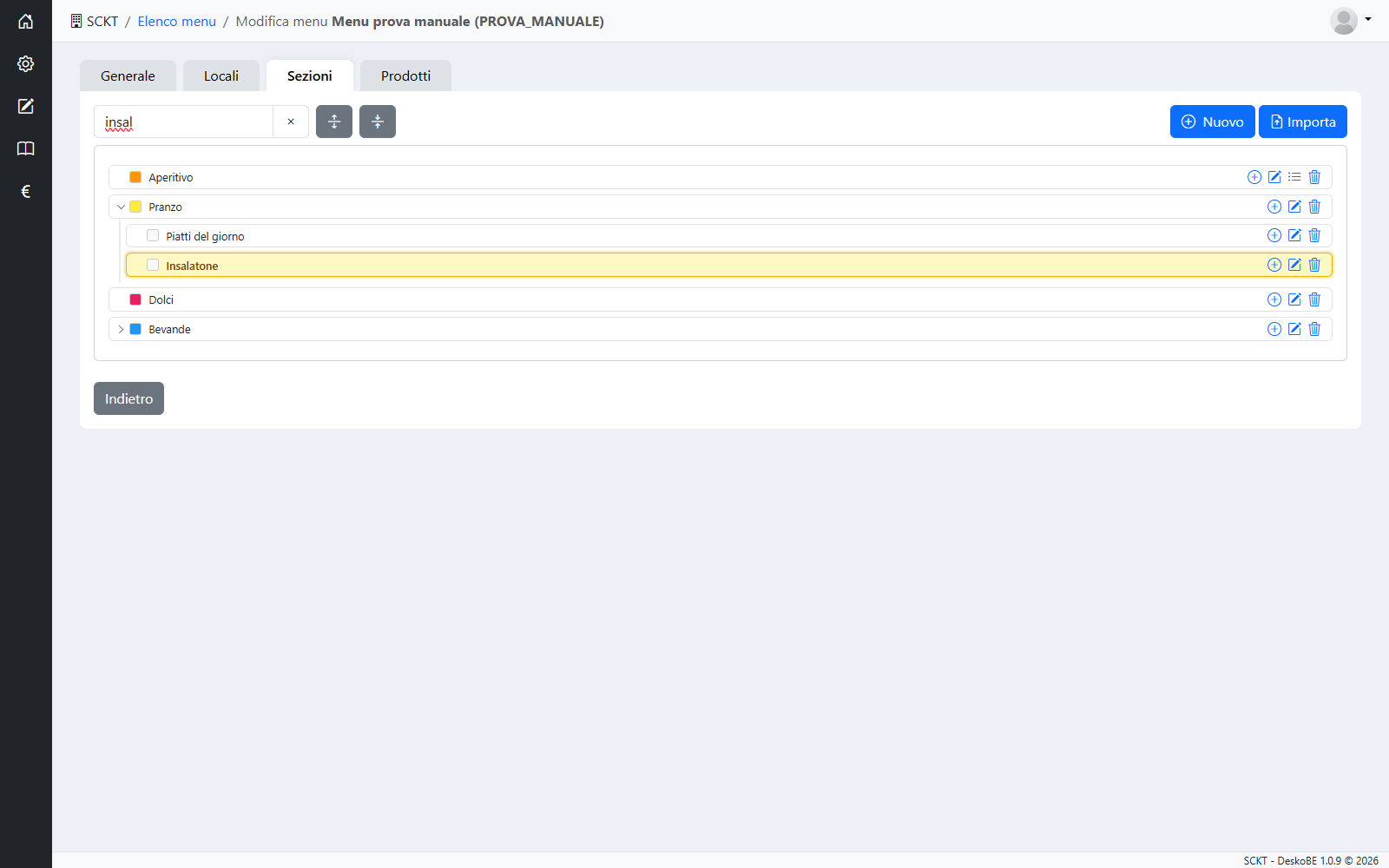Switch to the Generale tab
1389x868 pixels.
(128, 76)
